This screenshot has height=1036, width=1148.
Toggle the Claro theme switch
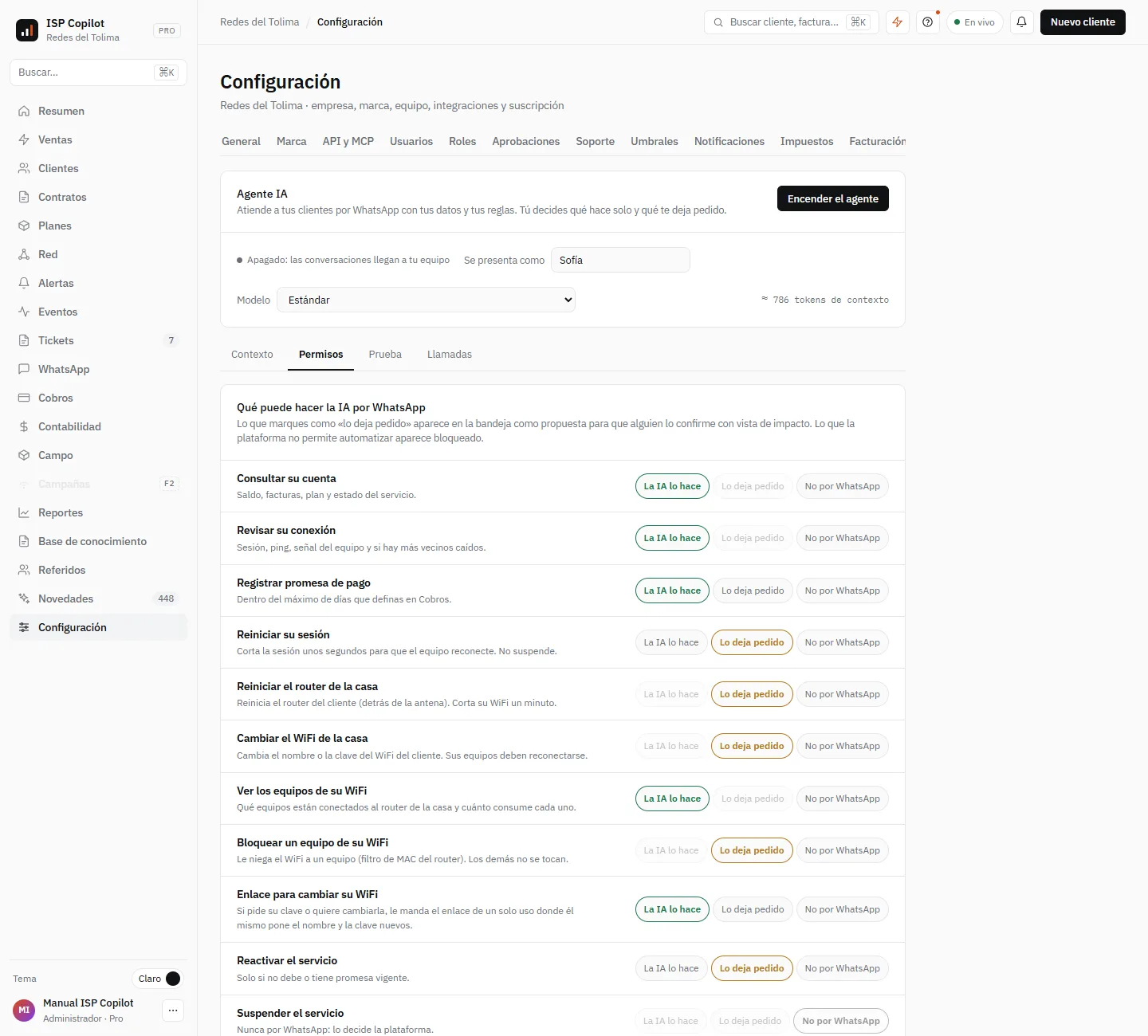(159, 979)
